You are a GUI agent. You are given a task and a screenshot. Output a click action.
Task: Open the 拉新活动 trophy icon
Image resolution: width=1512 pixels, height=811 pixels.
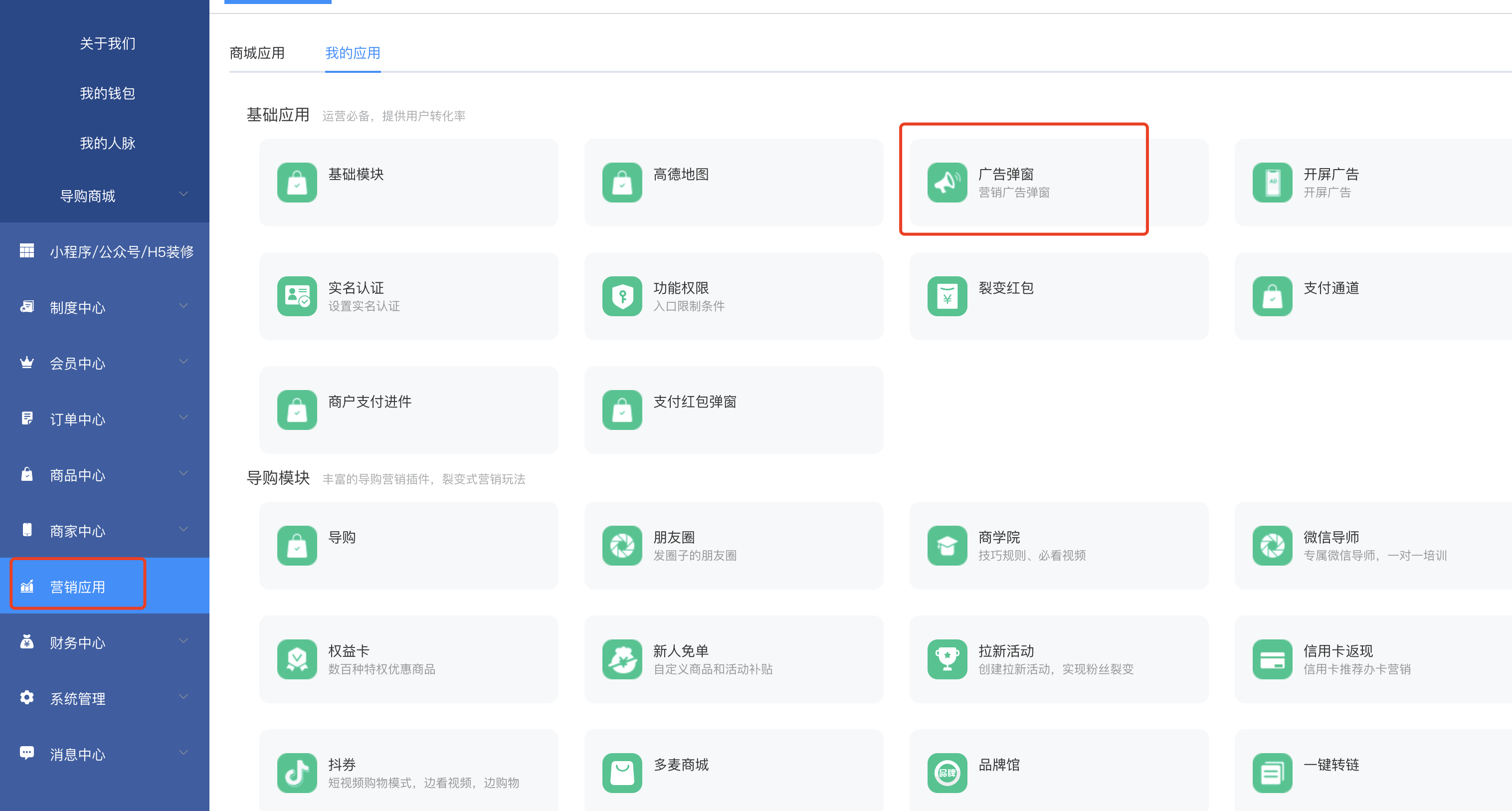pos(947,659)
